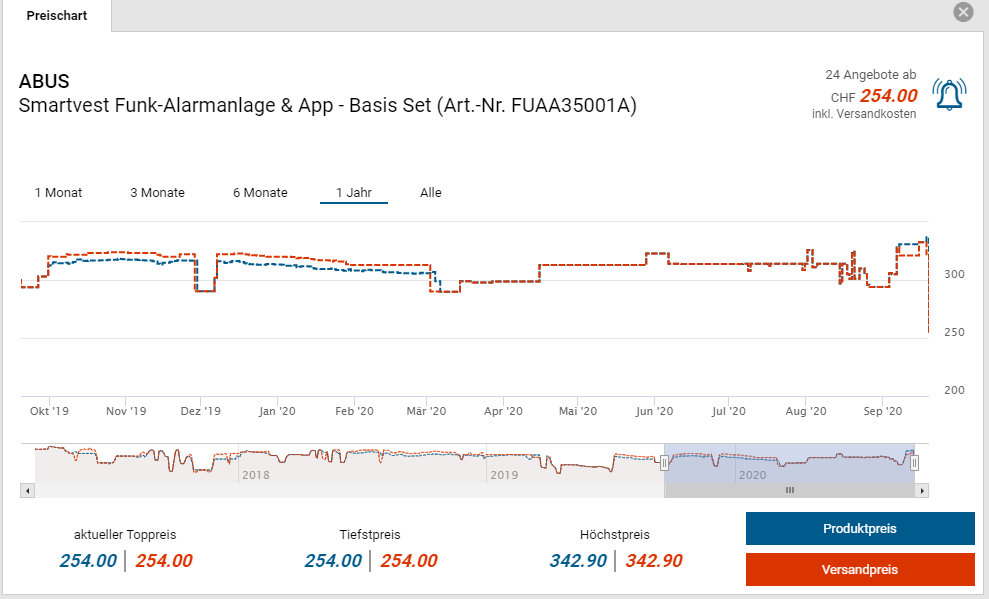Toggle the Produktpreis line
The width and height of the screenshot is (989, 599).
[859, 528]
